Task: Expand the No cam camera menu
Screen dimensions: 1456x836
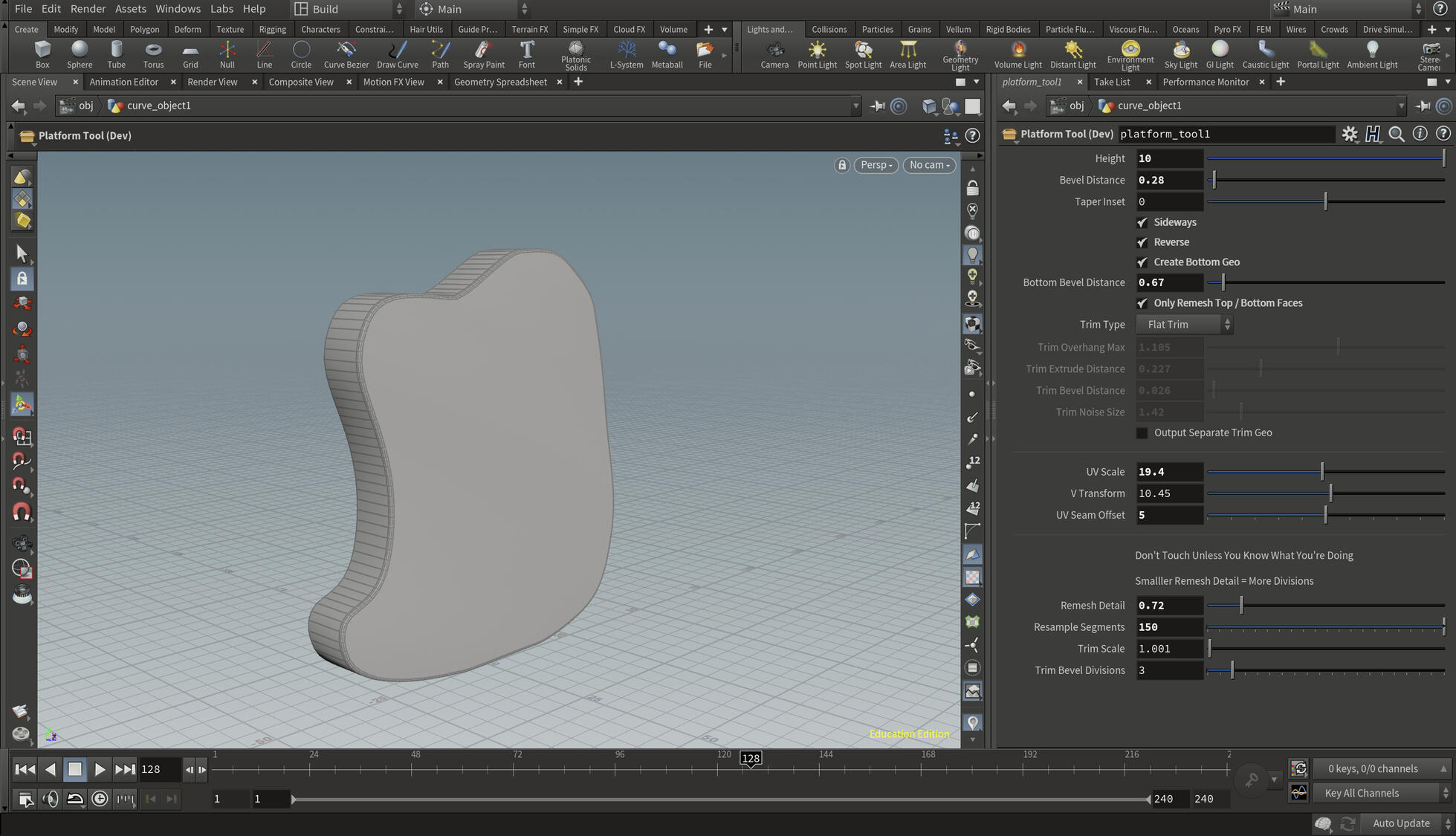Action: point(929,165)
